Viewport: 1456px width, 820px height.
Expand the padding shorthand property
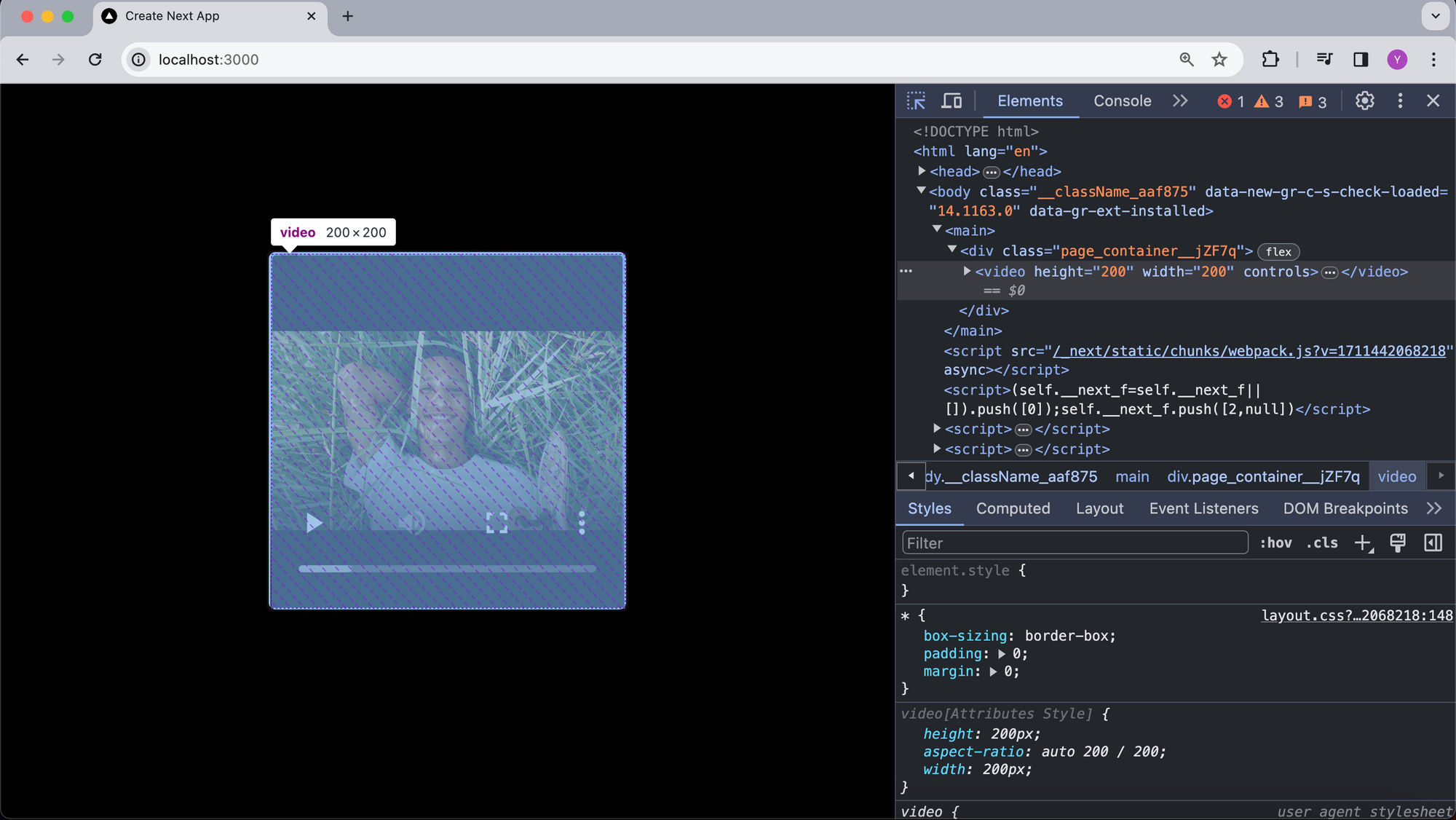coord(1002,654)
